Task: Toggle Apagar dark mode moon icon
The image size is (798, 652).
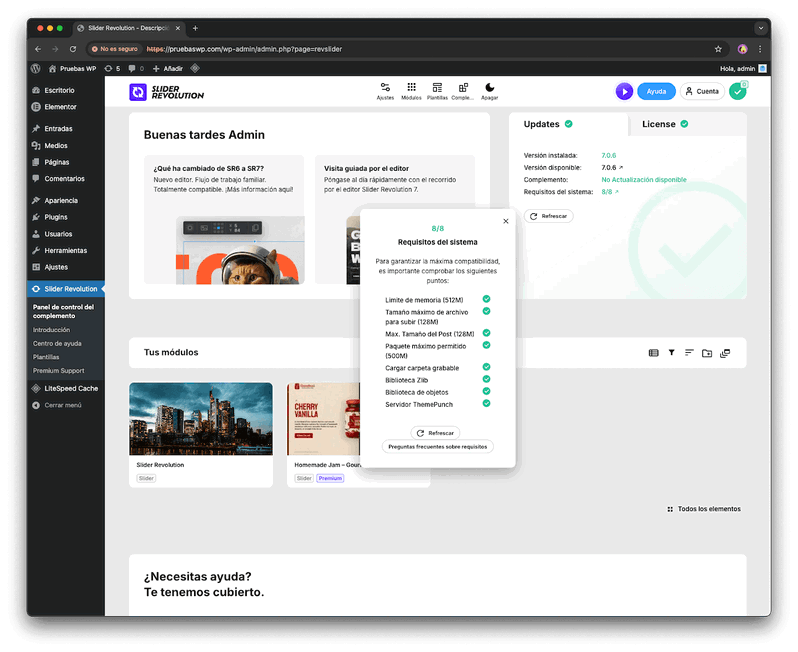Action: (490, 91)
